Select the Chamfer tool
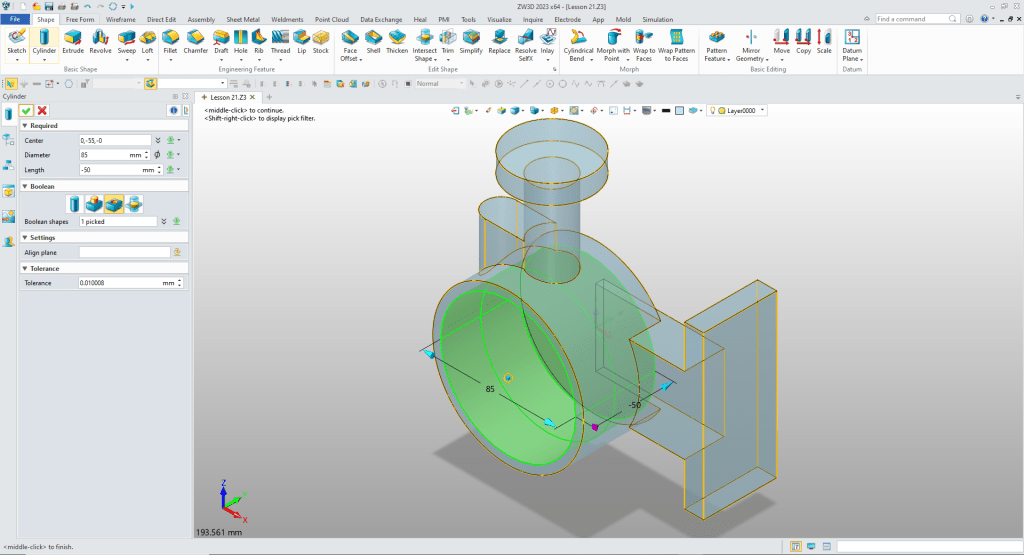The width and height of the screenshot is (1024, 555). click(x=195, y=37)
